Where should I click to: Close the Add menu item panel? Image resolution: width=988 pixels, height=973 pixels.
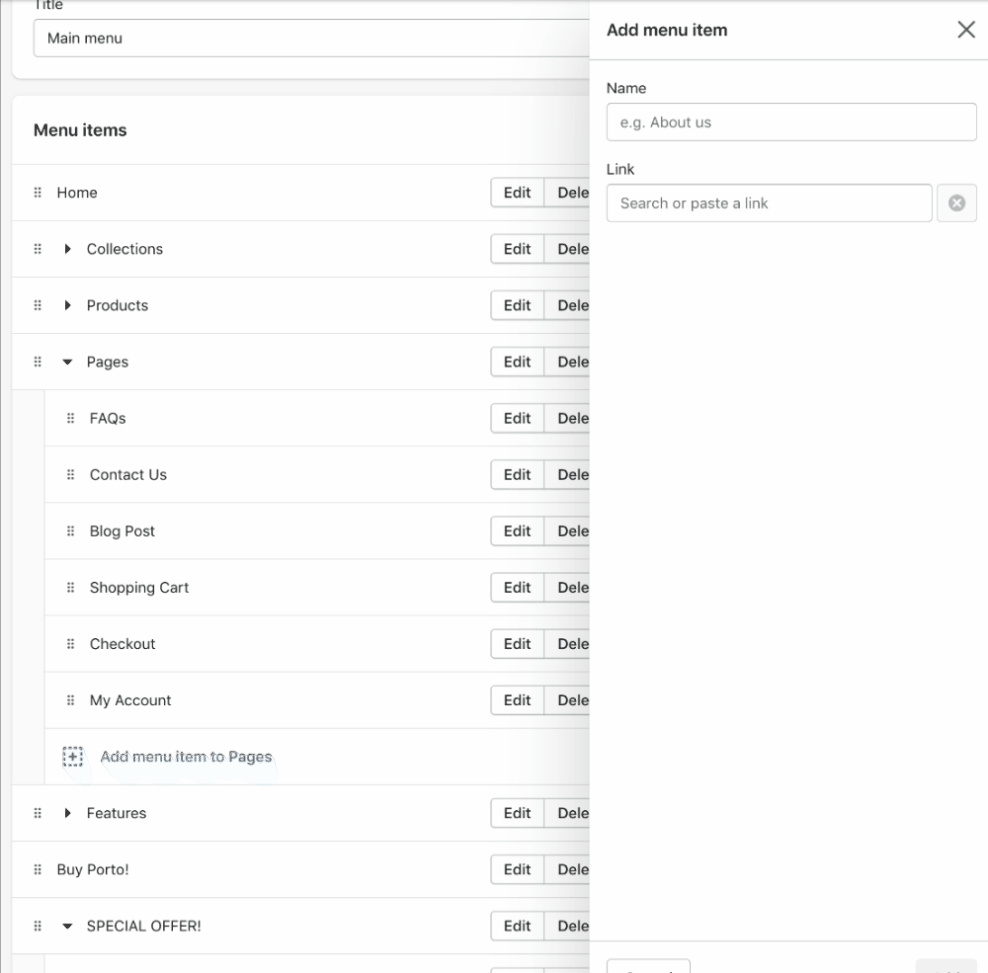pyautogui.click(x=966, y=30)
